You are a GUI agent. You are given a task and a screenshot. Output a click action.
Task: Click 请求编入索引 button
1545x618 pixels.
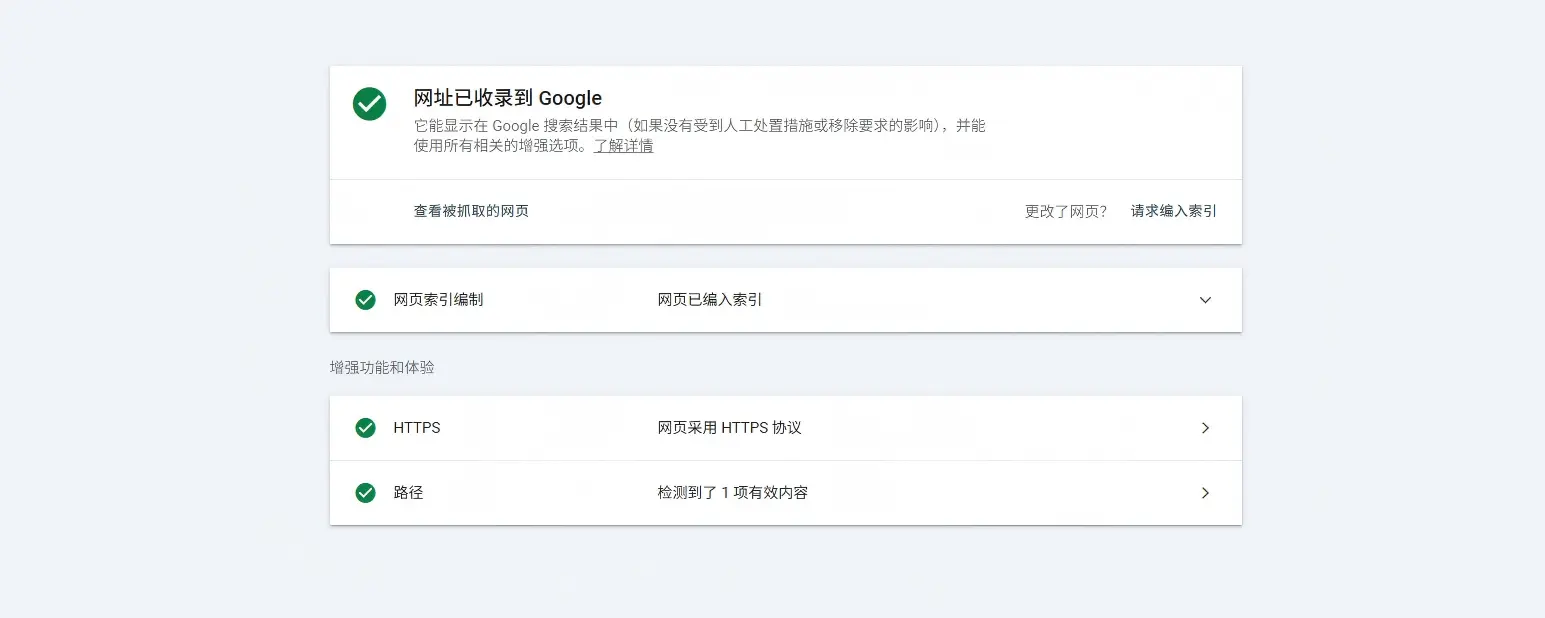[x=1174, y=211]
